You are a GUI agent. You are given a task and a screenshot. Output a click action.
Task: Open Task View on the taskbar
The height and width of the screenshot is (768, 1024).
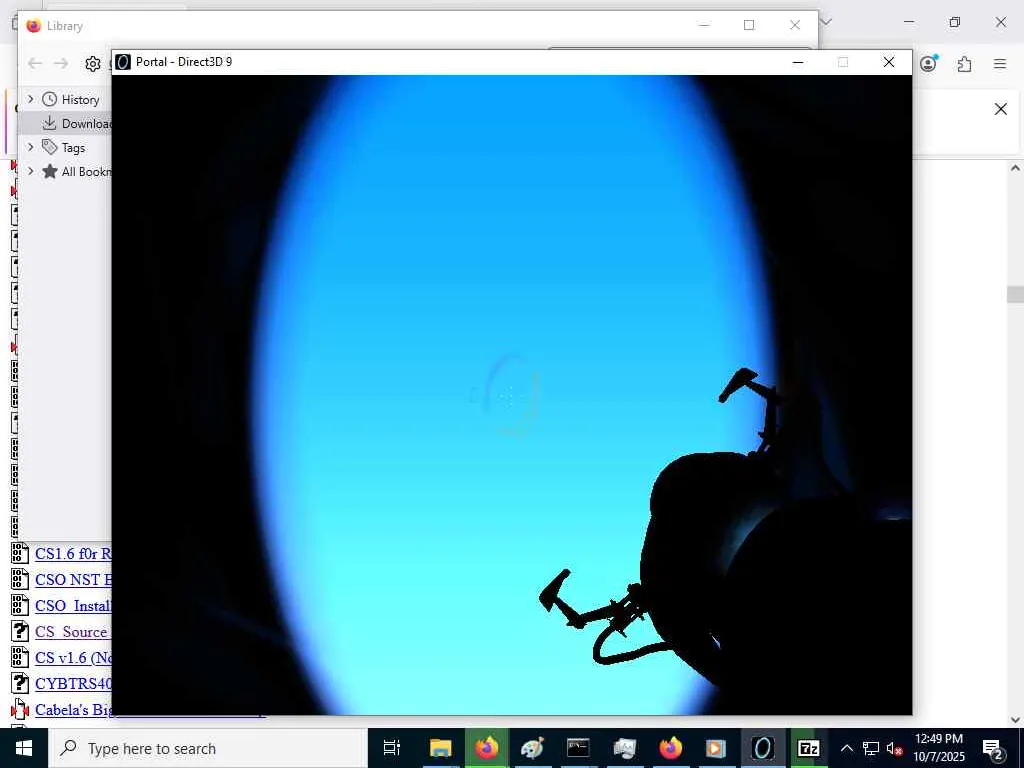pos(392,748)
